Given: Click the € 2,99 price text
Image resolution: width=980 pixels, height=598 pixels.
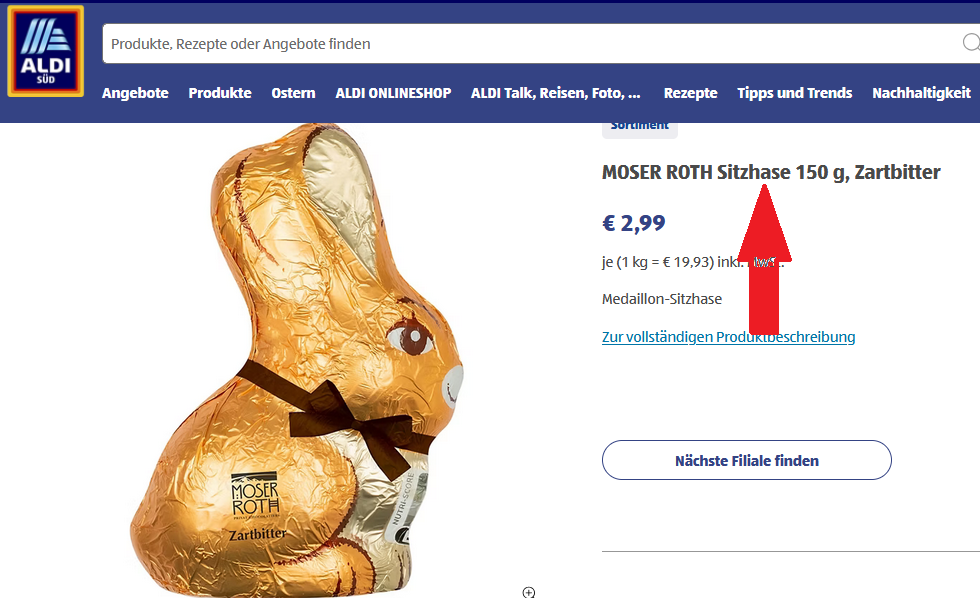Looking at the screenshot, I should coord(633,223).
